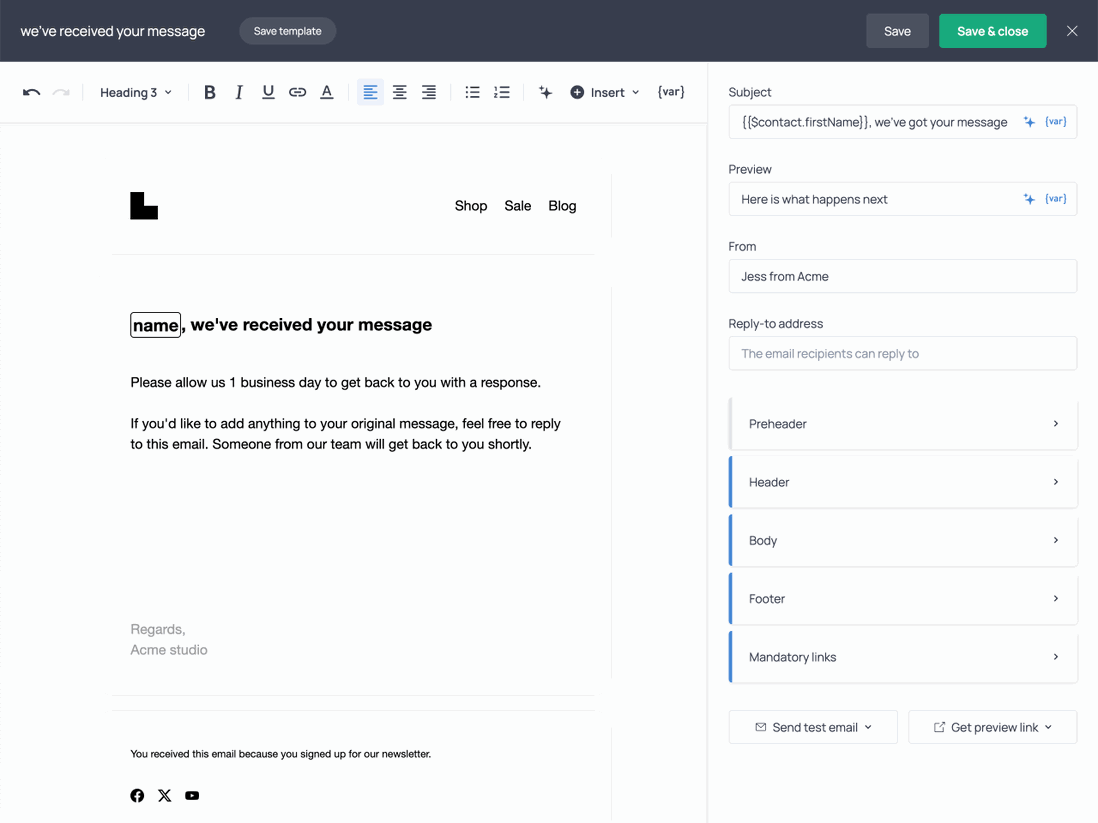Apply bold formatting to text
Viewport: 1098px width, 823px height.
[x=210, y=91]
